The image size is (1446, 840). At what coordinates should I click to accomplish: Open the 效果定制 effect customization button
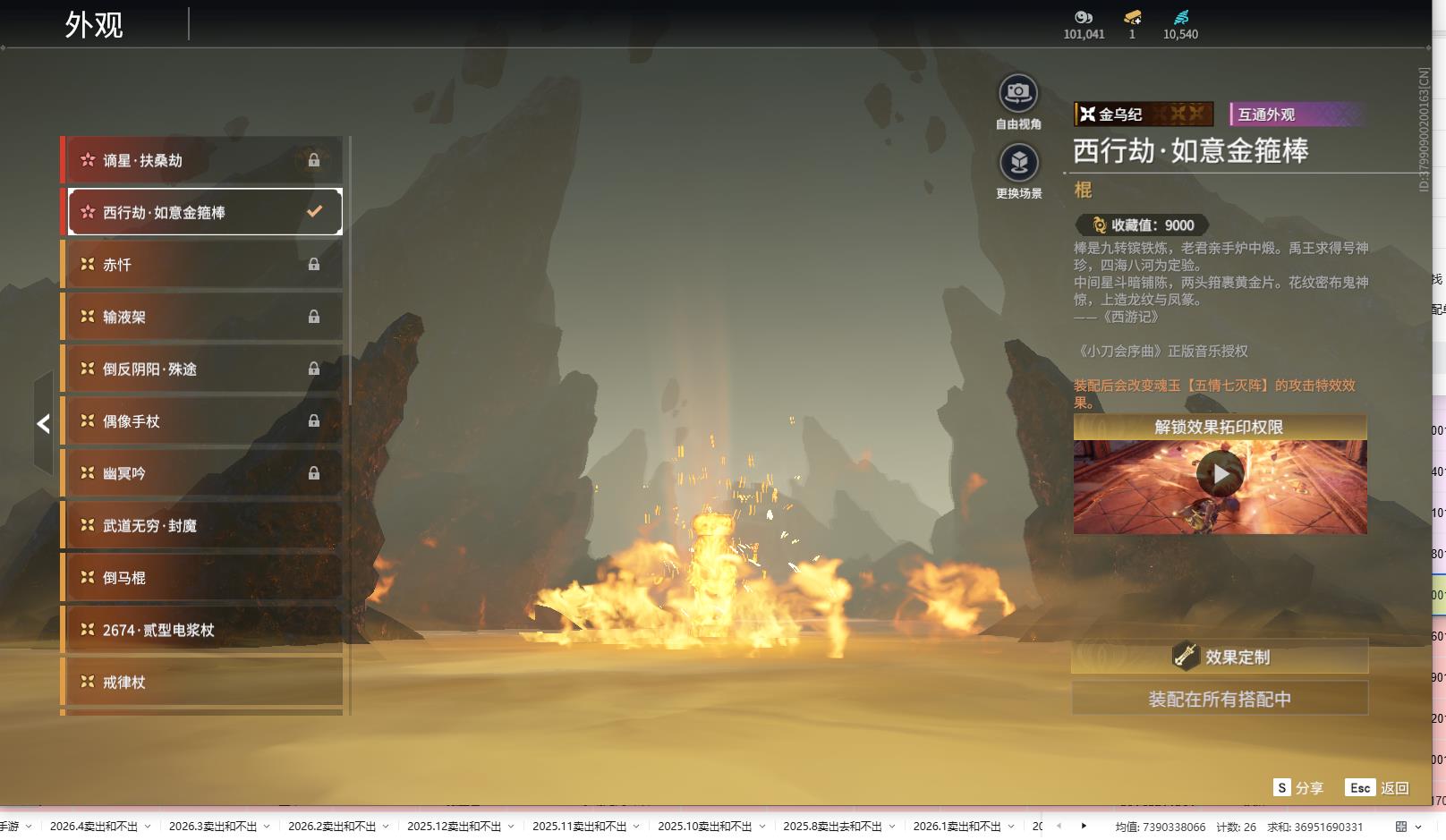(1220, 657)
